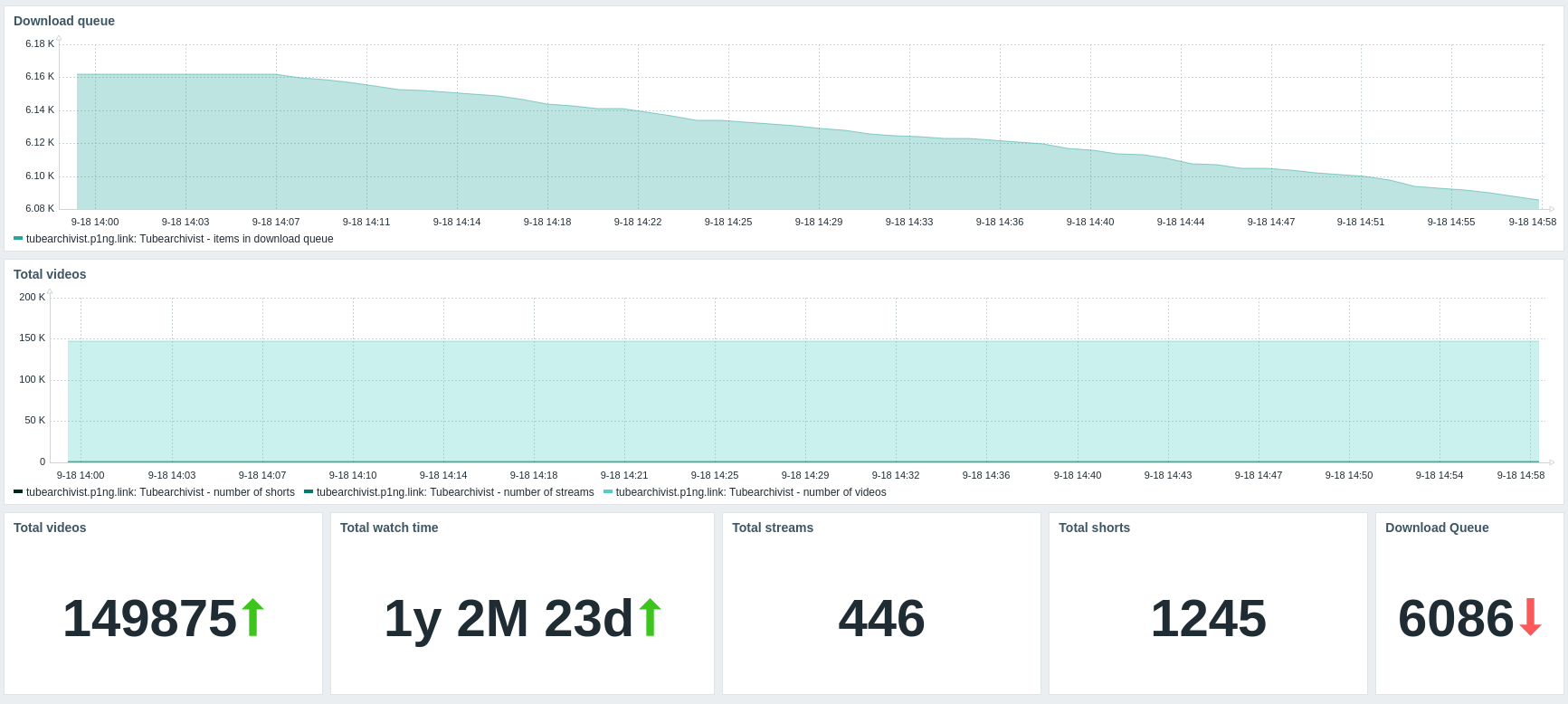Click the 9-18 14:54 Total videos time label

(x=1440, y=475)
